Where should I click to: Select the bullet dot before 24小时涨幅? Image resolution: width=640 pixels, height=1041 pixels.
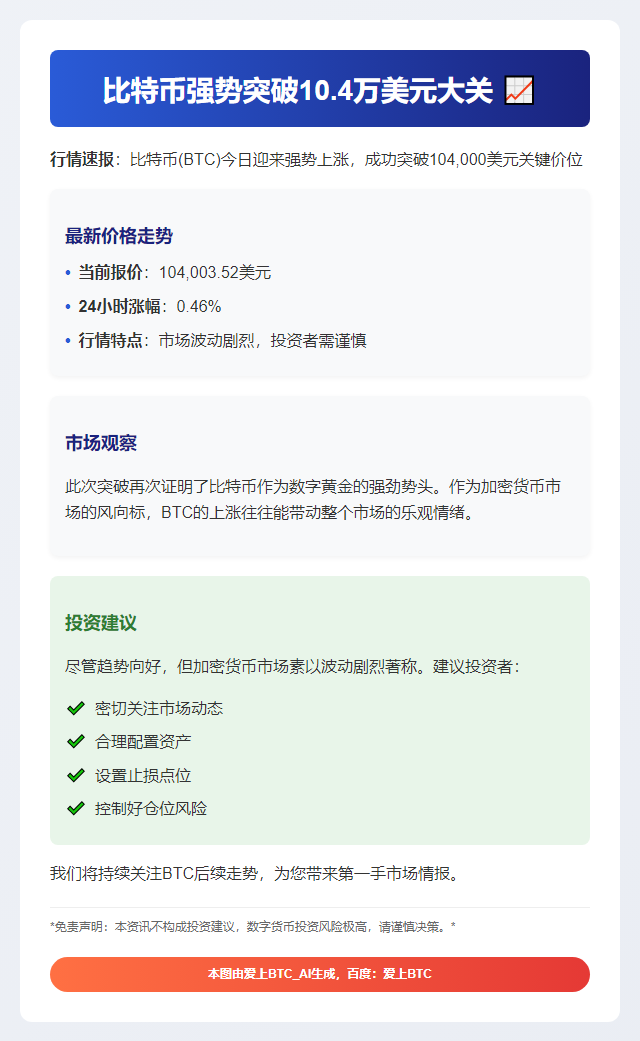pos(68,306)
